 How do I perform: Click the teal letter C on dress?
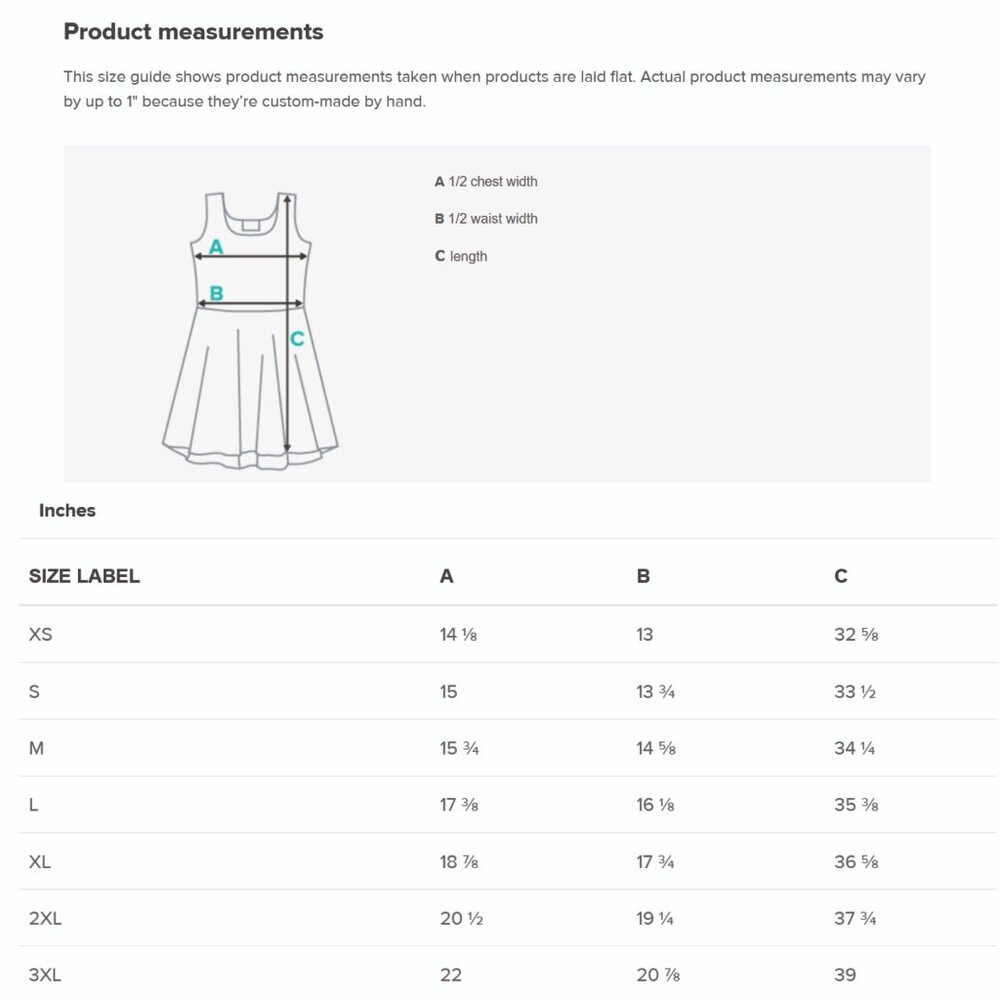[297, 339]
